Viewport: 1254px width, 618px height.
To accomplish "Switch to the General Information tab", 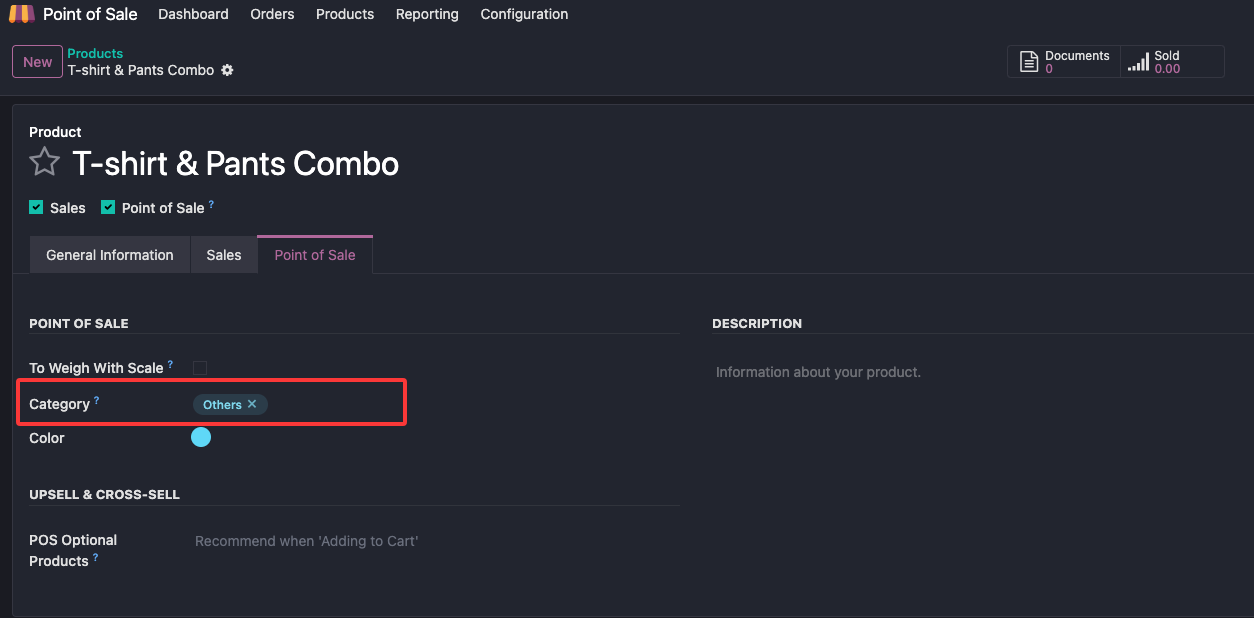I will 110,255.
